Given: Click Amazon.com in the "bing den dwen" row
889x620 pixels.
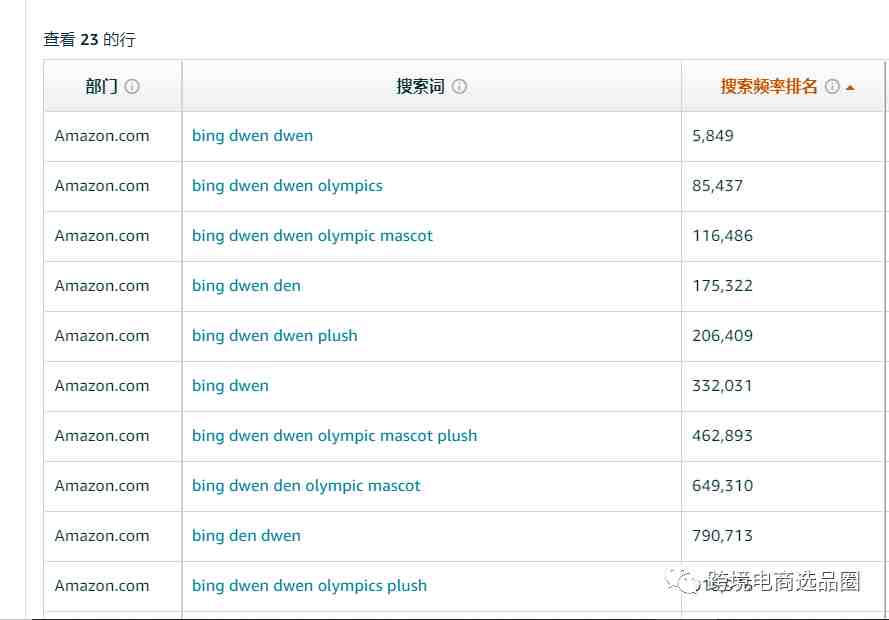Looking at the screenshot, I should pos(102,536).
